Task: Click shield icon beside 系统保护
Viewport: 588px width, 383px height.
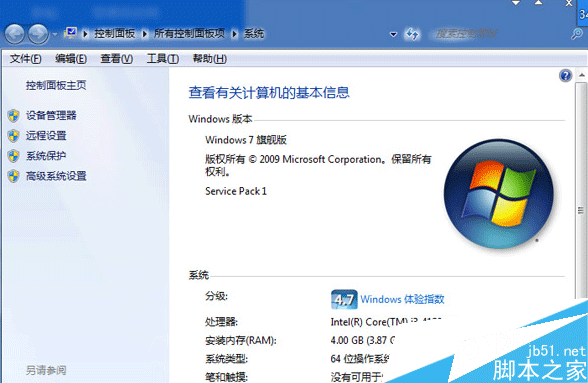Action: (x=14, y=156)
